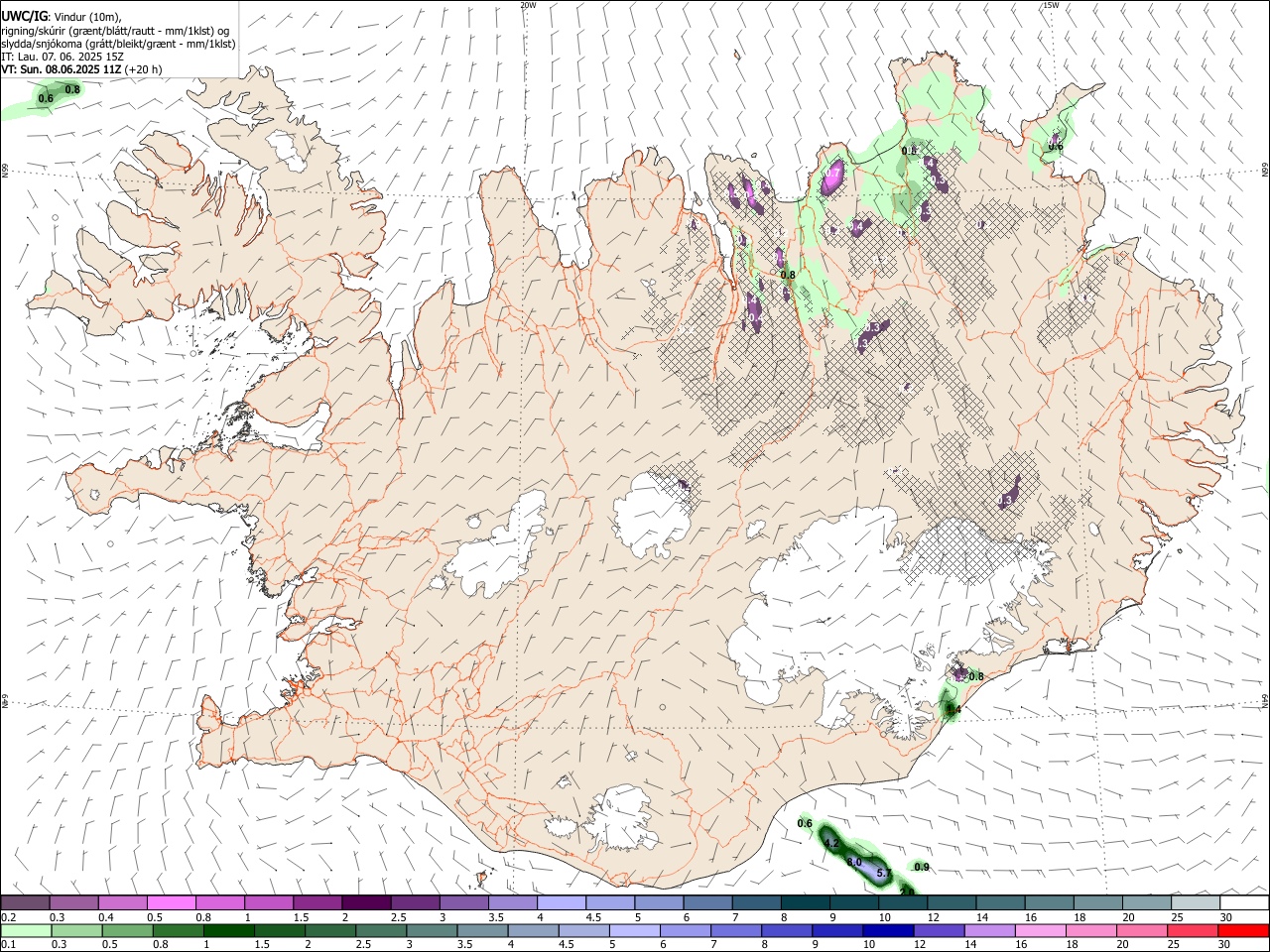
Task: Click 'VT: Sun. 08.06.2025 11Z' valid time
Action: [61, 70]
